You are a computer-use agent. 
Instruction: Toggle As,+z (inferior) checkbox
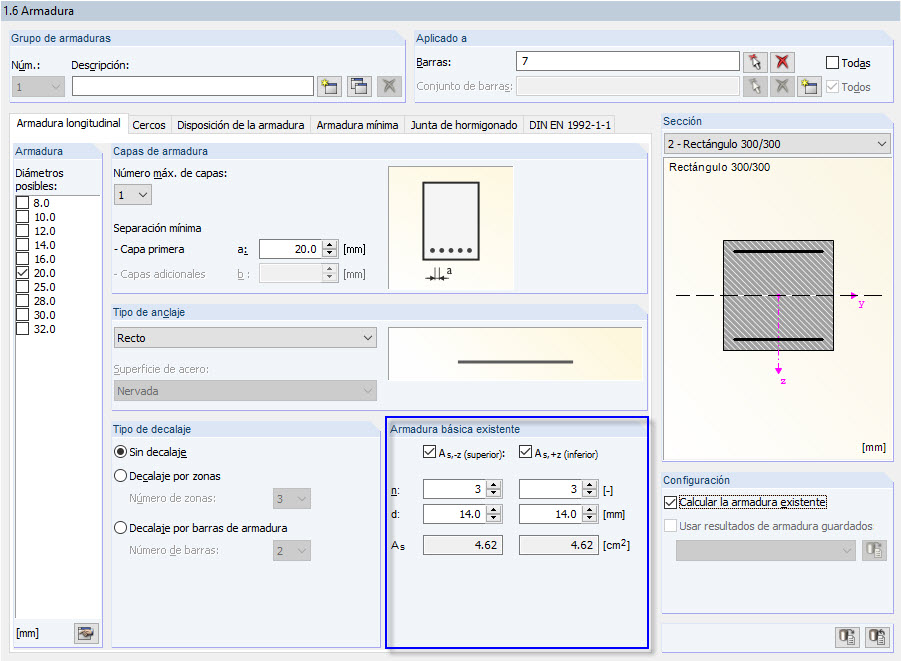(525, 452)
